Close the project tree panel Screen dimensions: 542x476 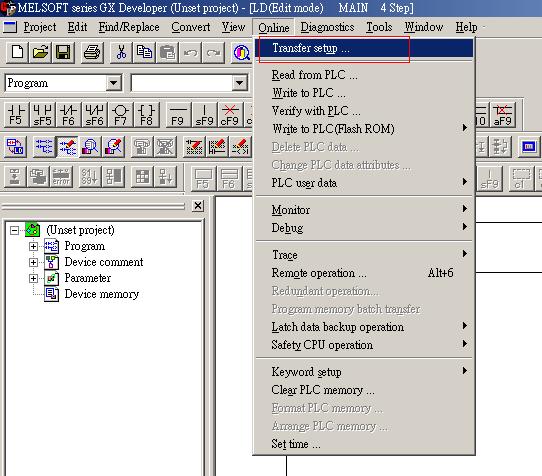coord(198,206)
